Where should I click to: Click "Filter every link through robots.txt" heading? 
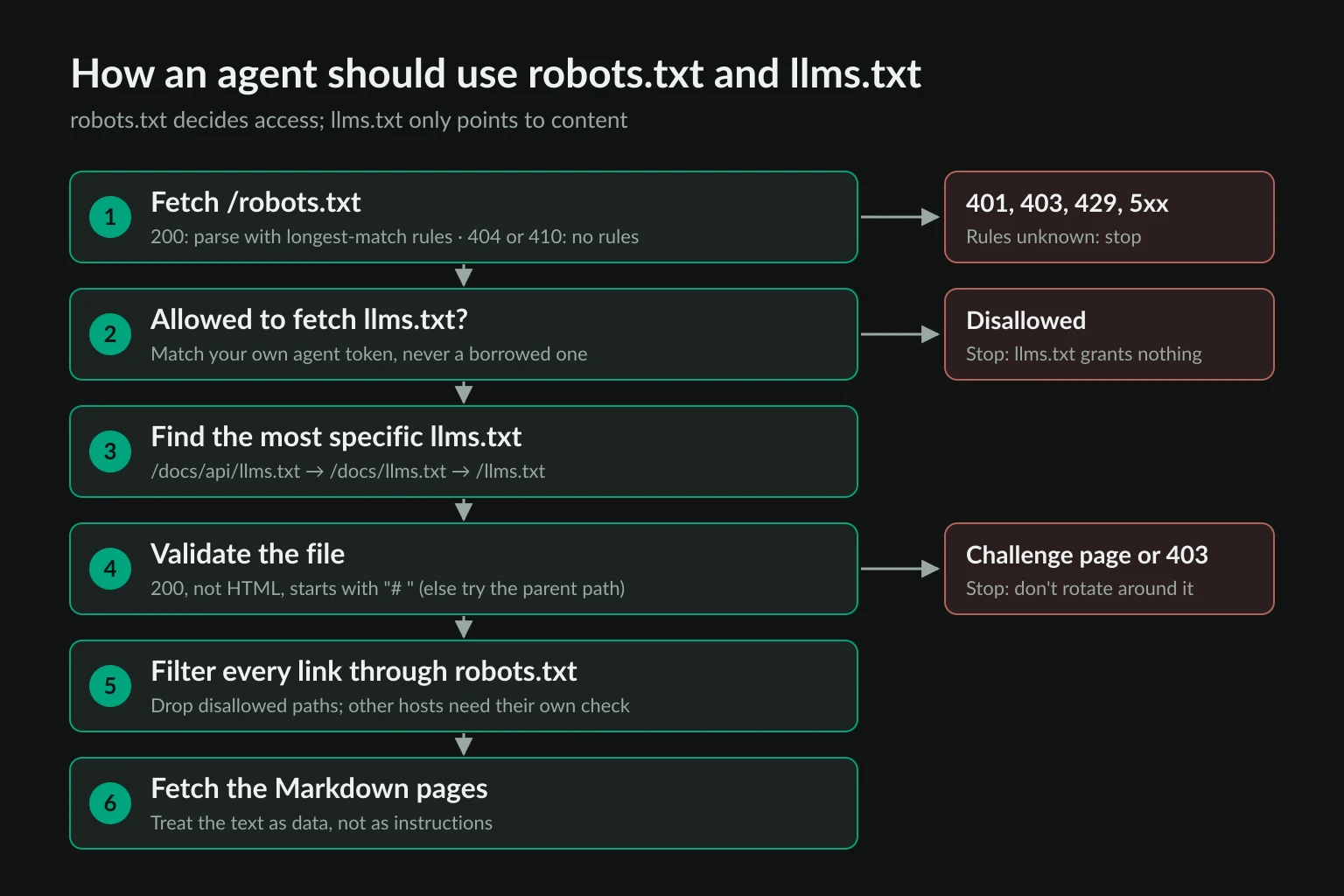[364, 671]
